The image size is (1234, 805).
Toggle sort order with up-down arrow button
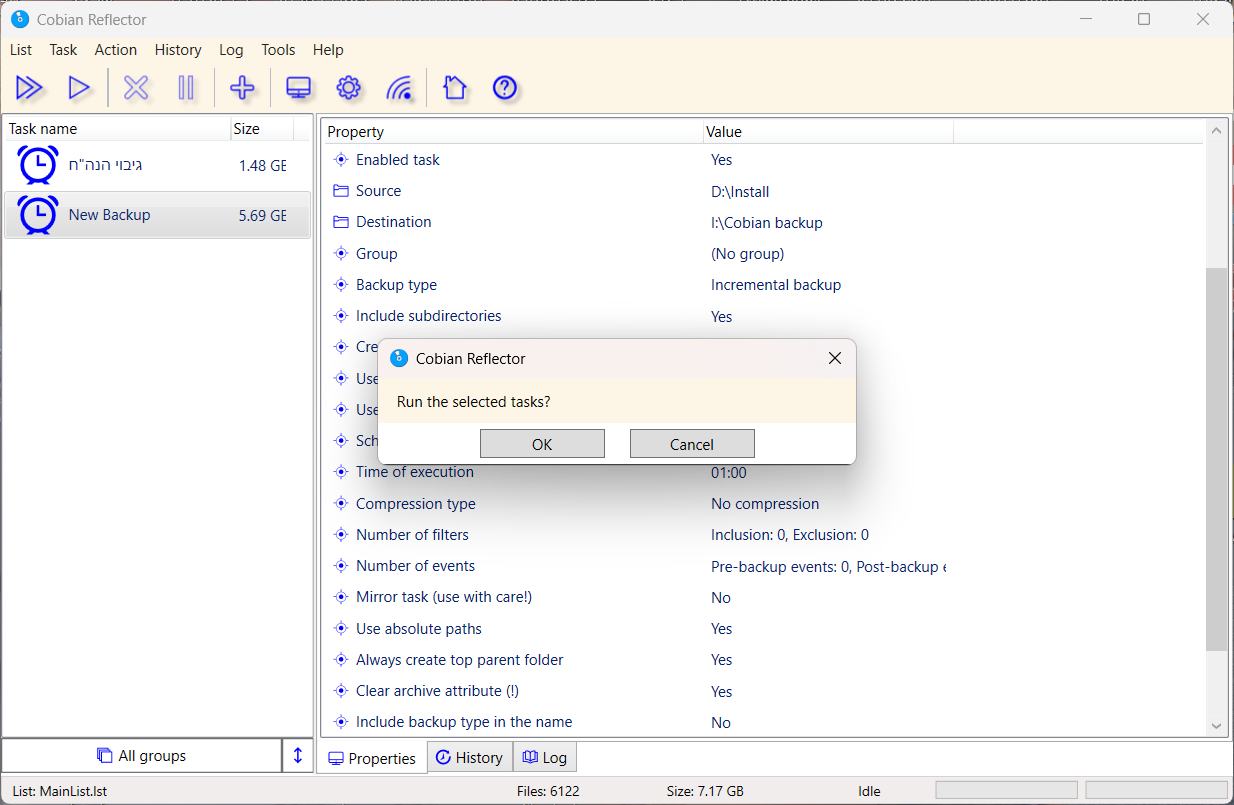click(297, 756)
